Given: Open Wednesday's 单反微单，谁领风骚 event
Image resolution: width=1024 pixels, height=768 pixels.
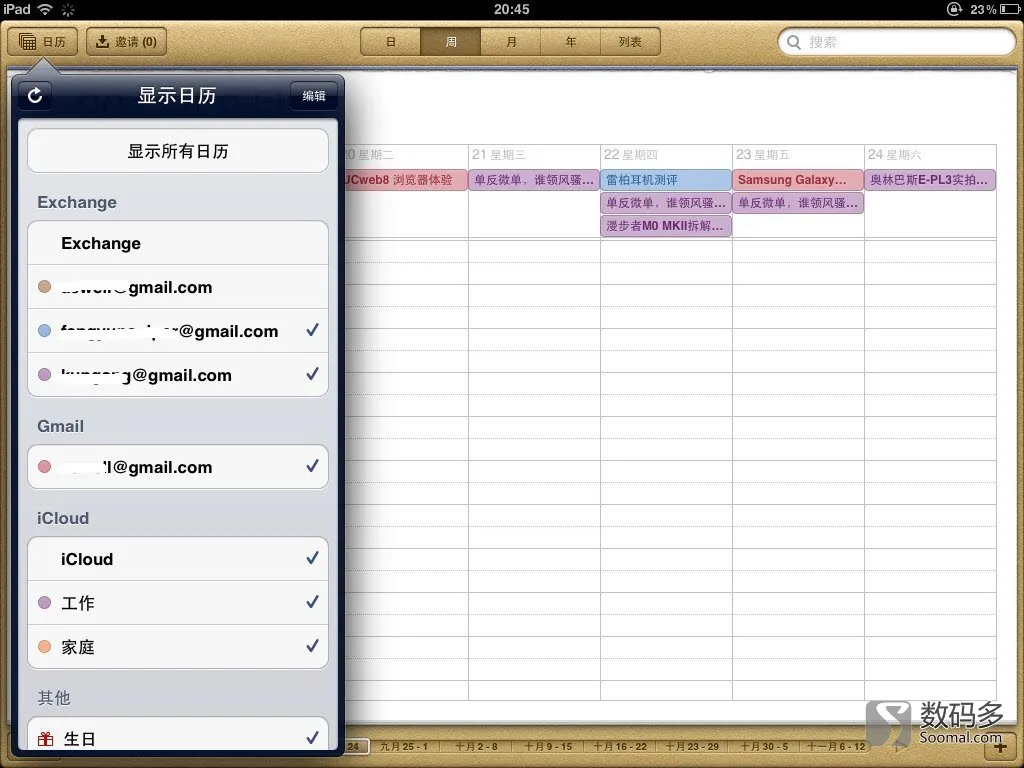Looking at the screenshot, I should 534,180.
